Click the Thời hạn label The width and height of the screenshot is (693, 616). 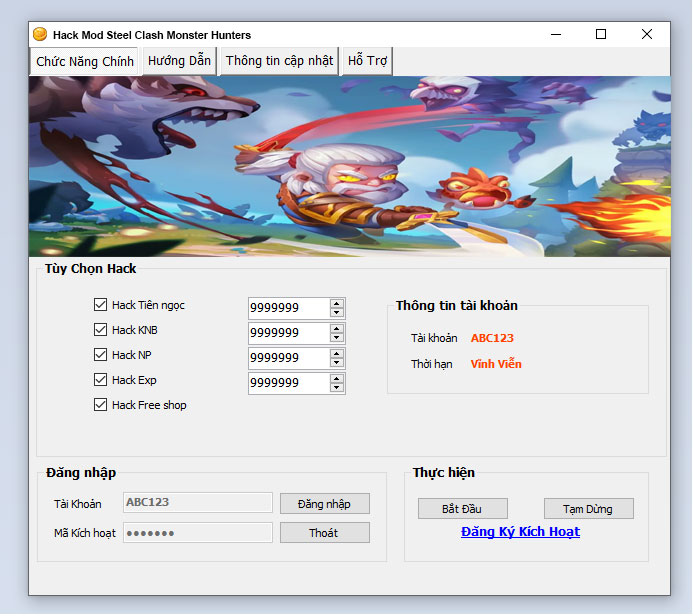click(431, 364)
